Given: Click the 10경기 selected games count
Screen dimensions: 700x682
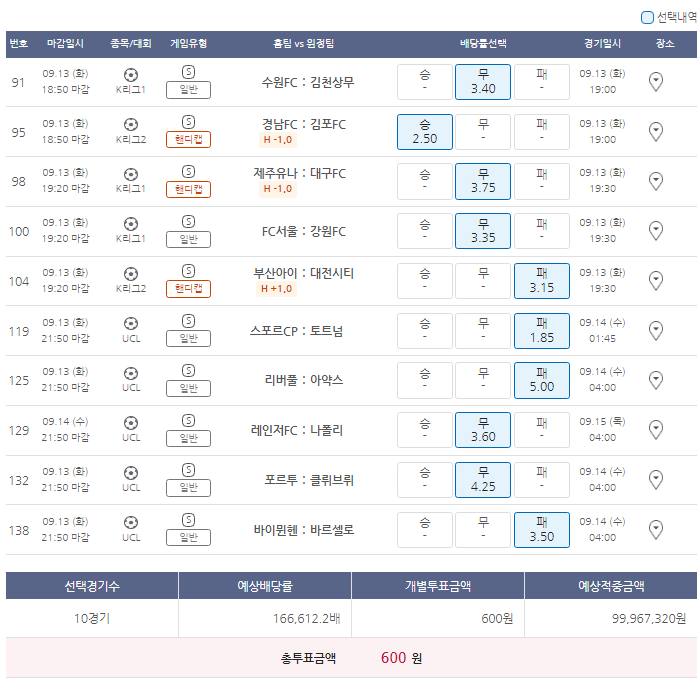Looking at the screenshot, I should tap(92, 619).
